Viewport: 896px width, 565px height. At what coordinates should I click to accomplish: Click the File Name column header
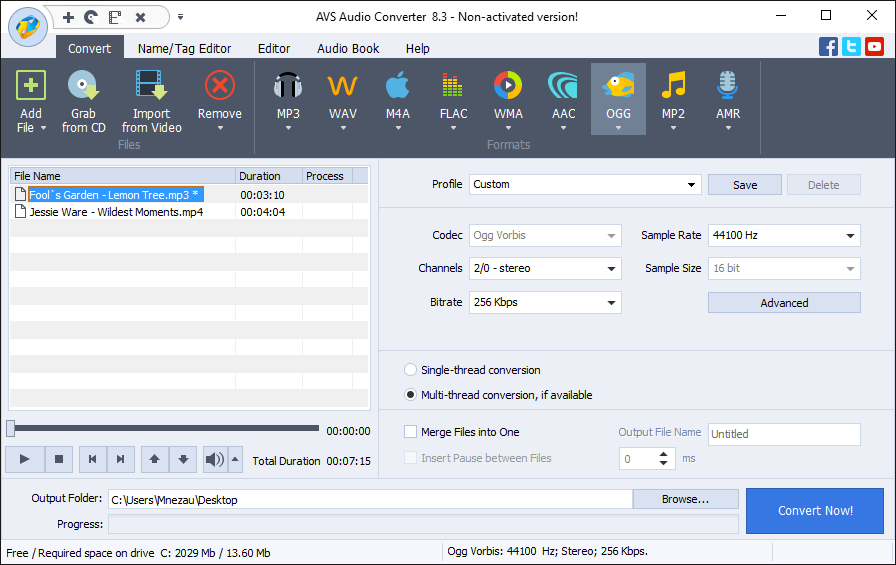pyautogui.click(x=122, y=176)
